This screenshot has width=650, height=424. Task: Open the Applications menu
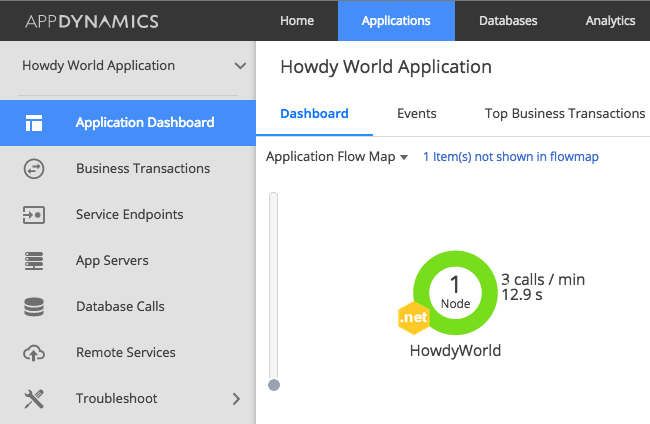pyautogui.click(x=396, y=21)
